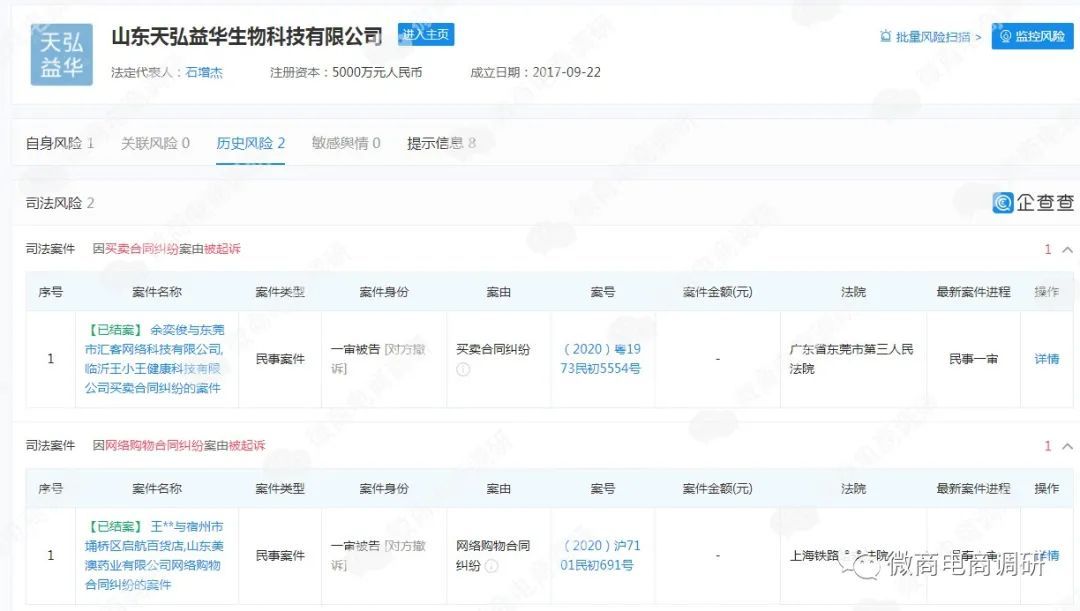The image size is (1080, 611).
Task: Open case number （2020）粤1973民初5554号
Action: coord(603,359)
